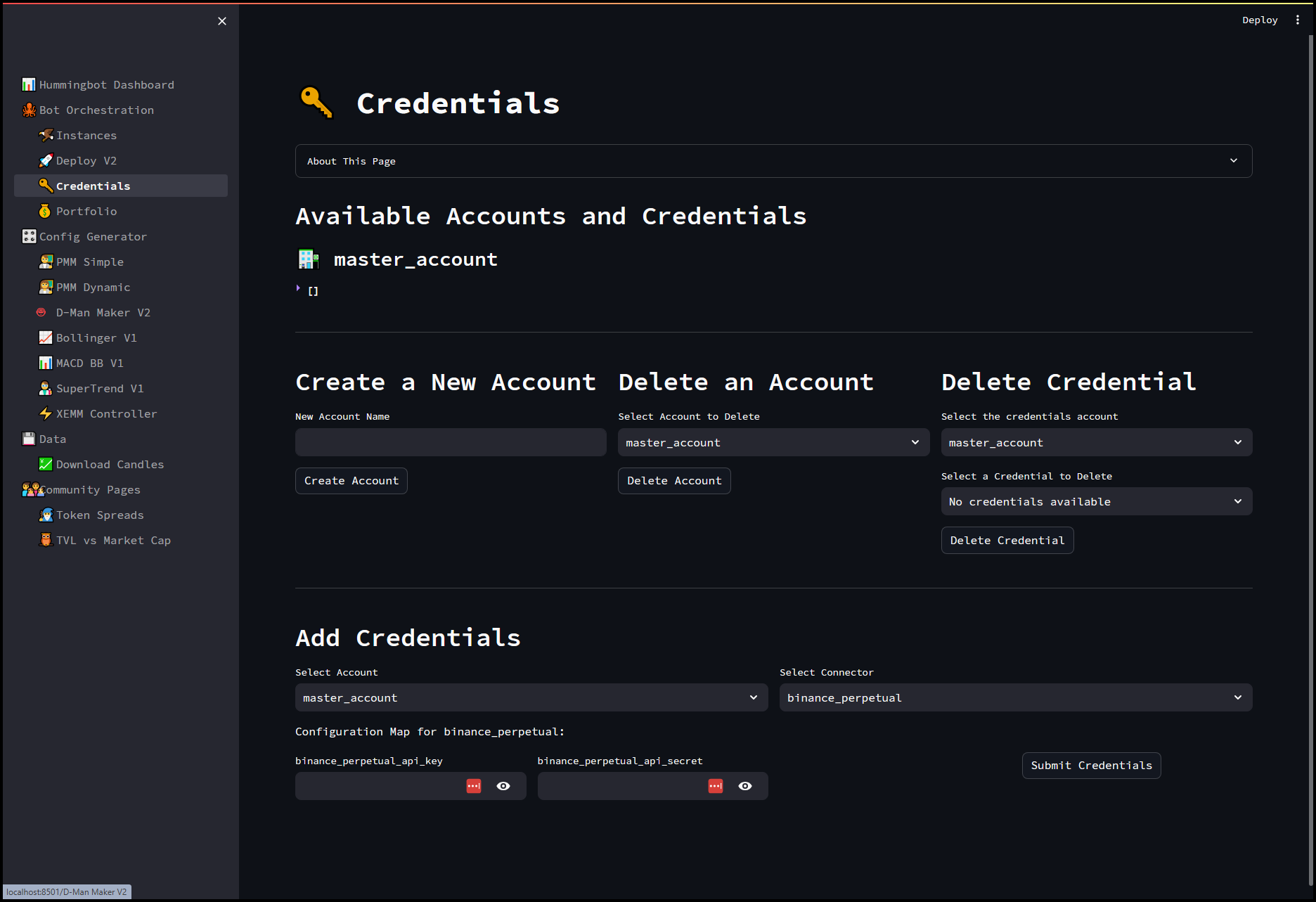Open the D-Man Maker V2 page

[103, 313]
